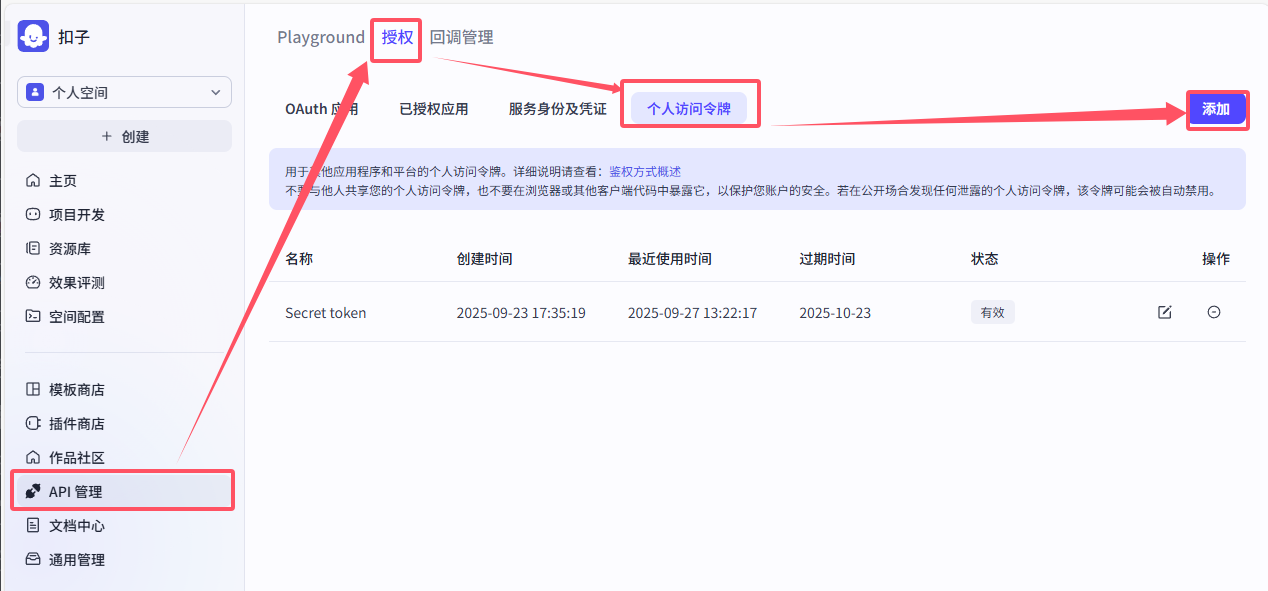The width and height of the screenshot is (1268, 591).
Task: Switch to the 回调管理 tab
Action: 459,37
